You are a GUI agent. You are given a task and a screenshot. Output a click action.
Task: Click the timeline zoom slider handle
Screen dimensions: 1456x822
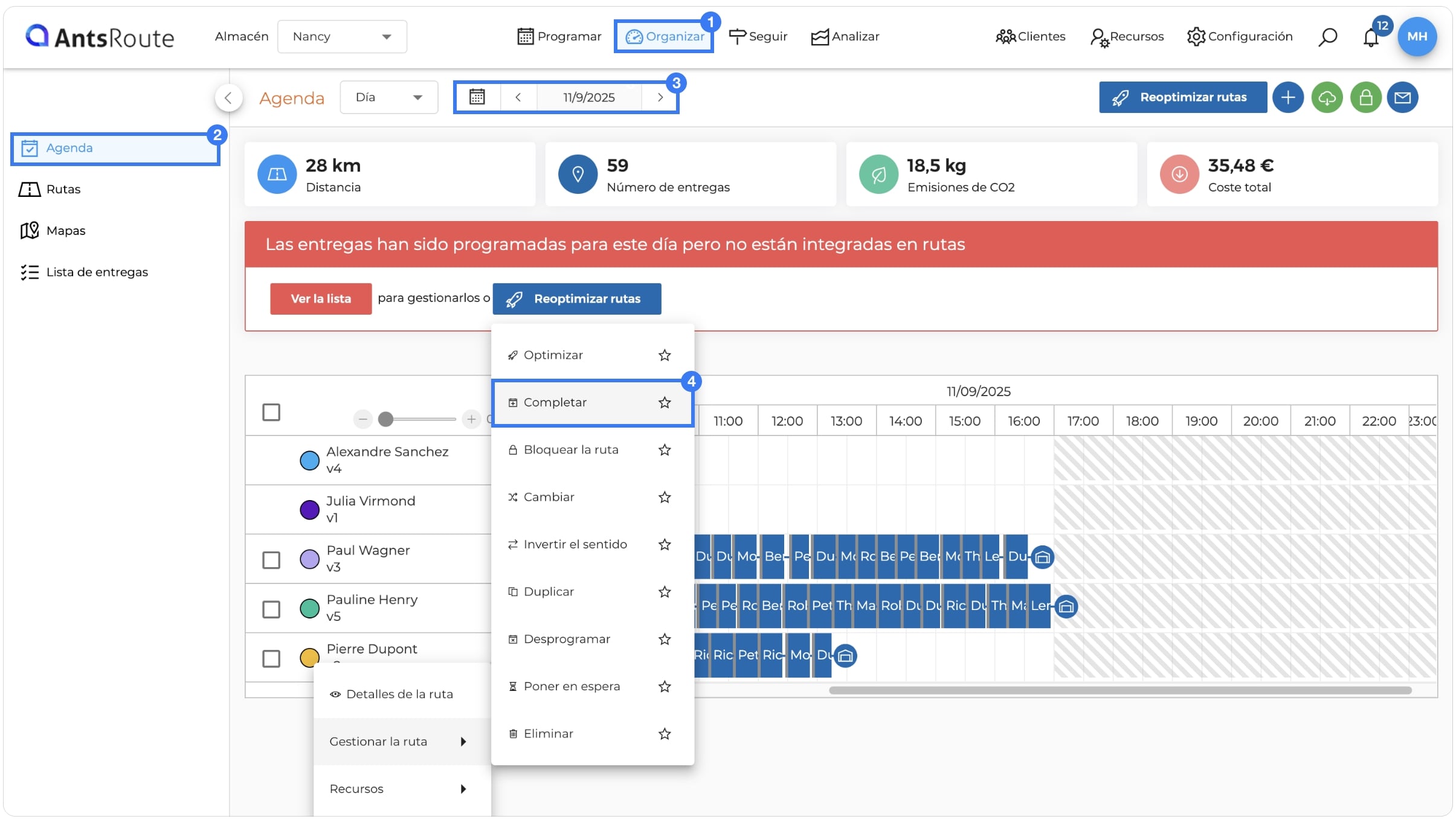[385, 419]
